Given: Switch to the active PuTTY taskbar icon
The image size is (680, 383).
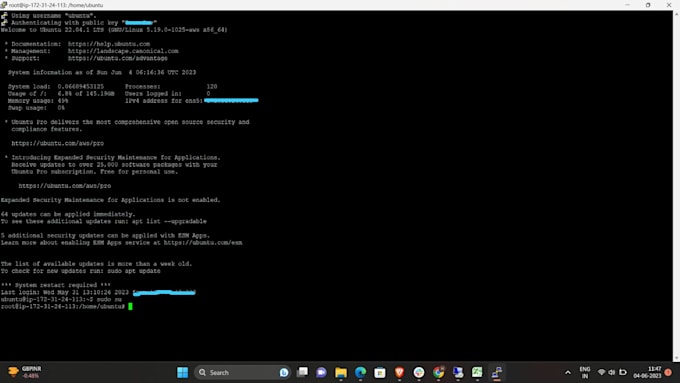Looking at the screenshot, I should 497,372.
